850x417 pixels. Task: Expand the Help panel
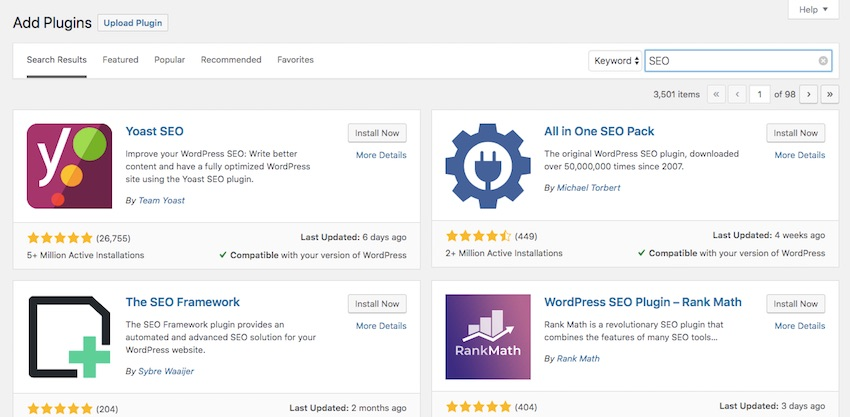click(x=814, y=9)
